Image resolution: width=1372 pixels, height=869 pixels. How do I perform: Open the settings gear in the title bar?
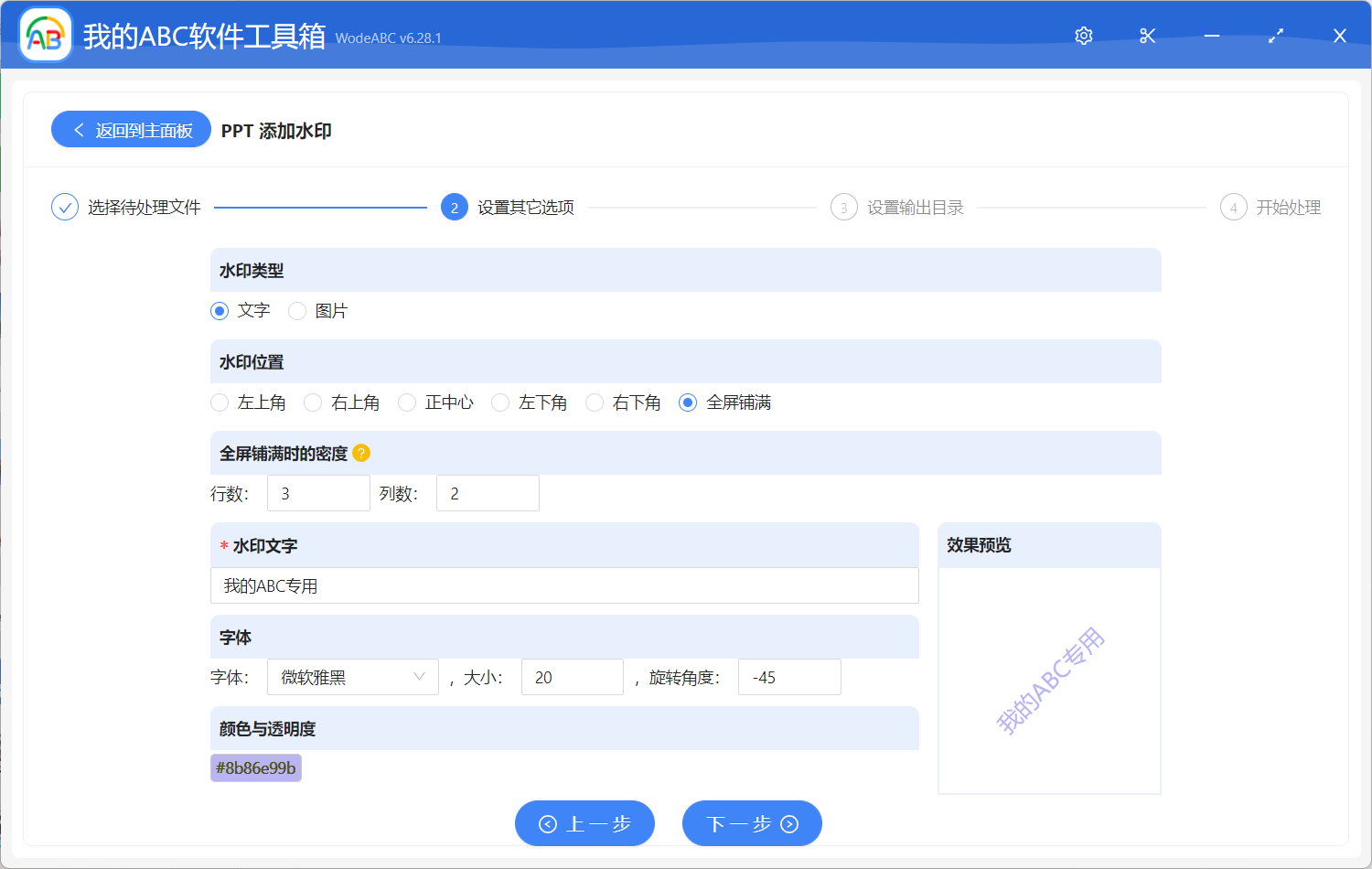[1083, 36]
